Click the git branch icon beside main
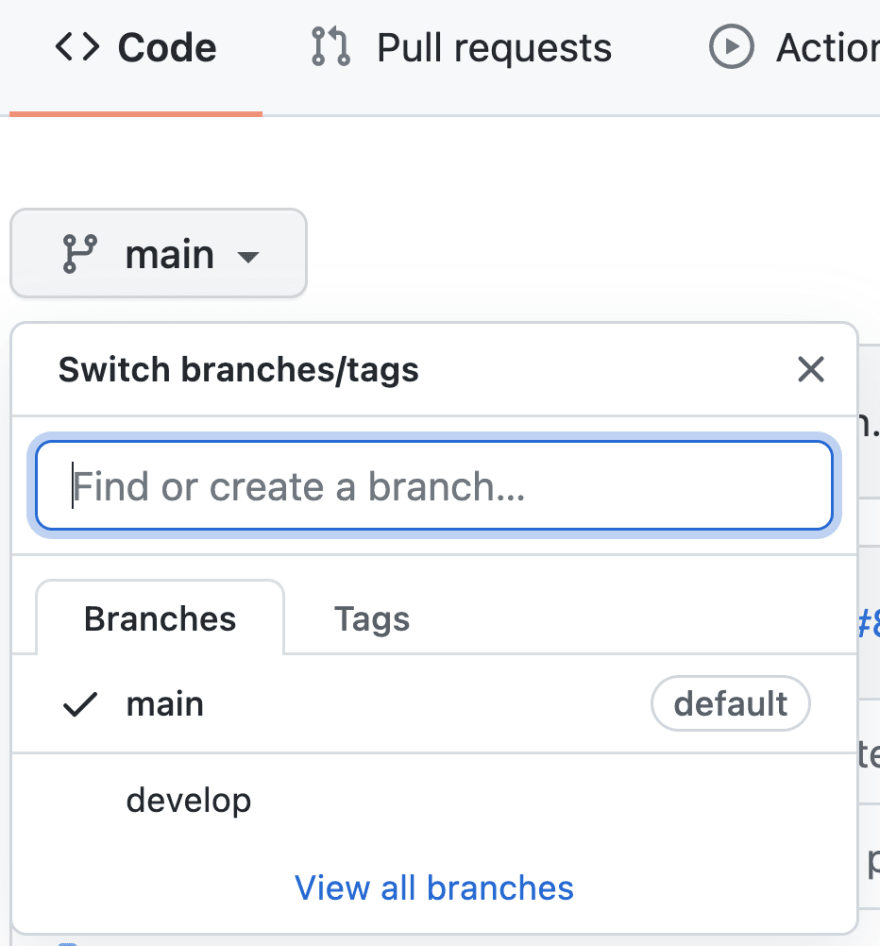The height and width of the screenshot is (946, 880). click(80, 254)
